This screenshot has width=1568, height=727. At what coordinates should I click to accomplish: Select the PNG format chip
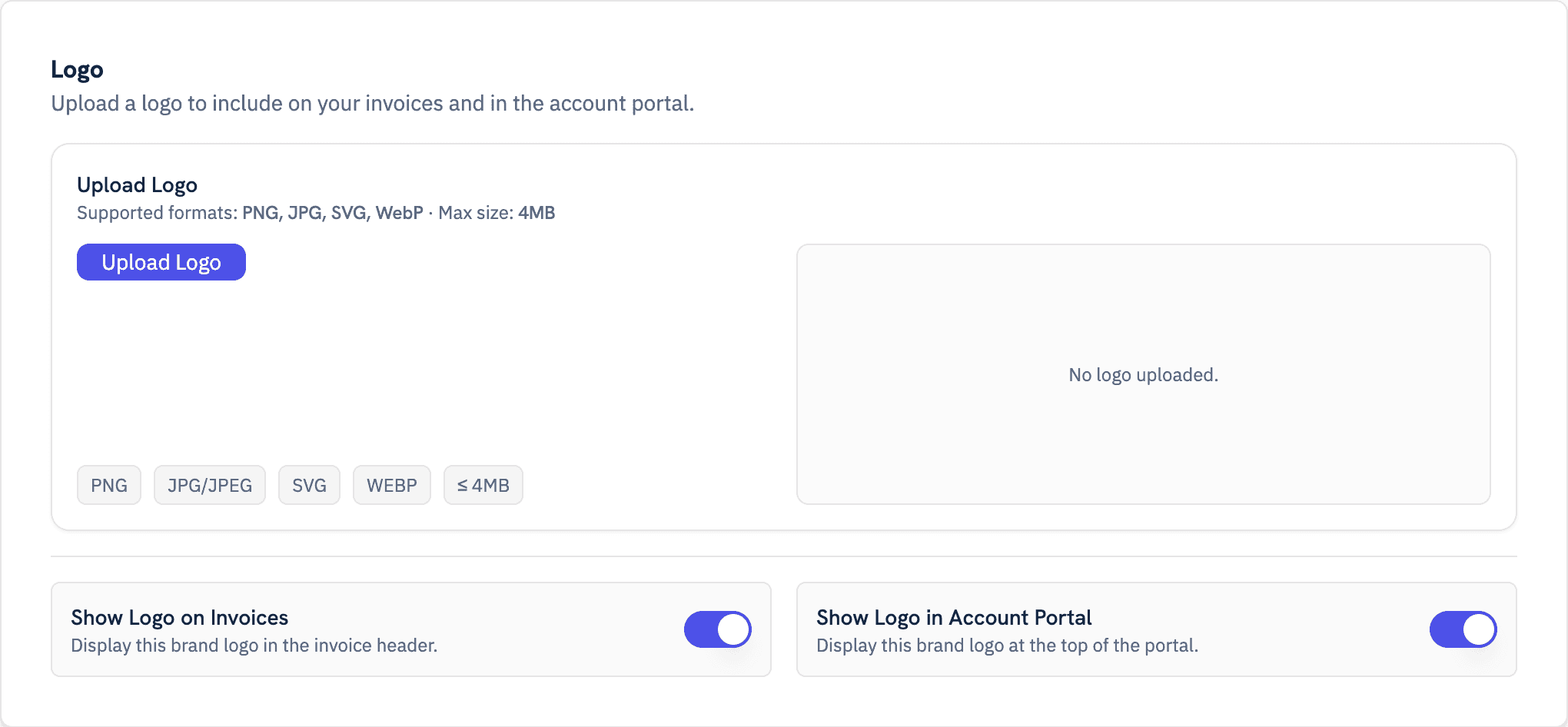pos(109,485)
